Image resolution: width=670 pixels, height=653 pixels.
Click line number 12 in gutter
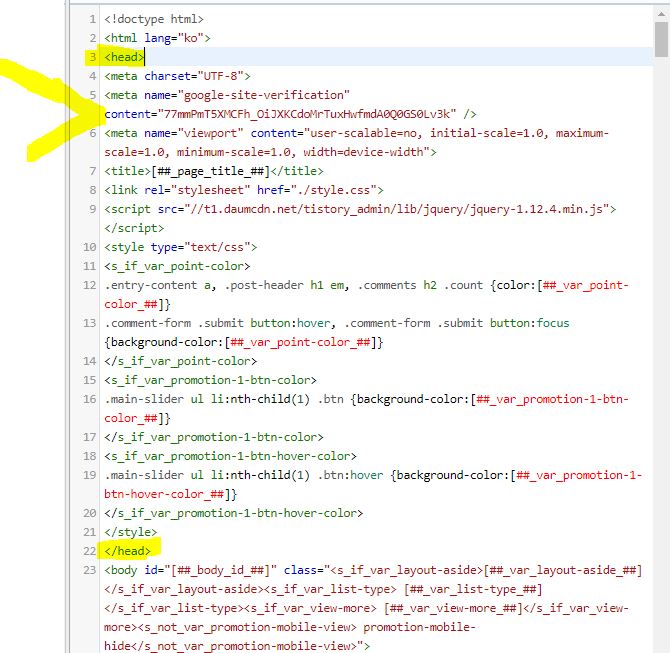coord(90,285)
